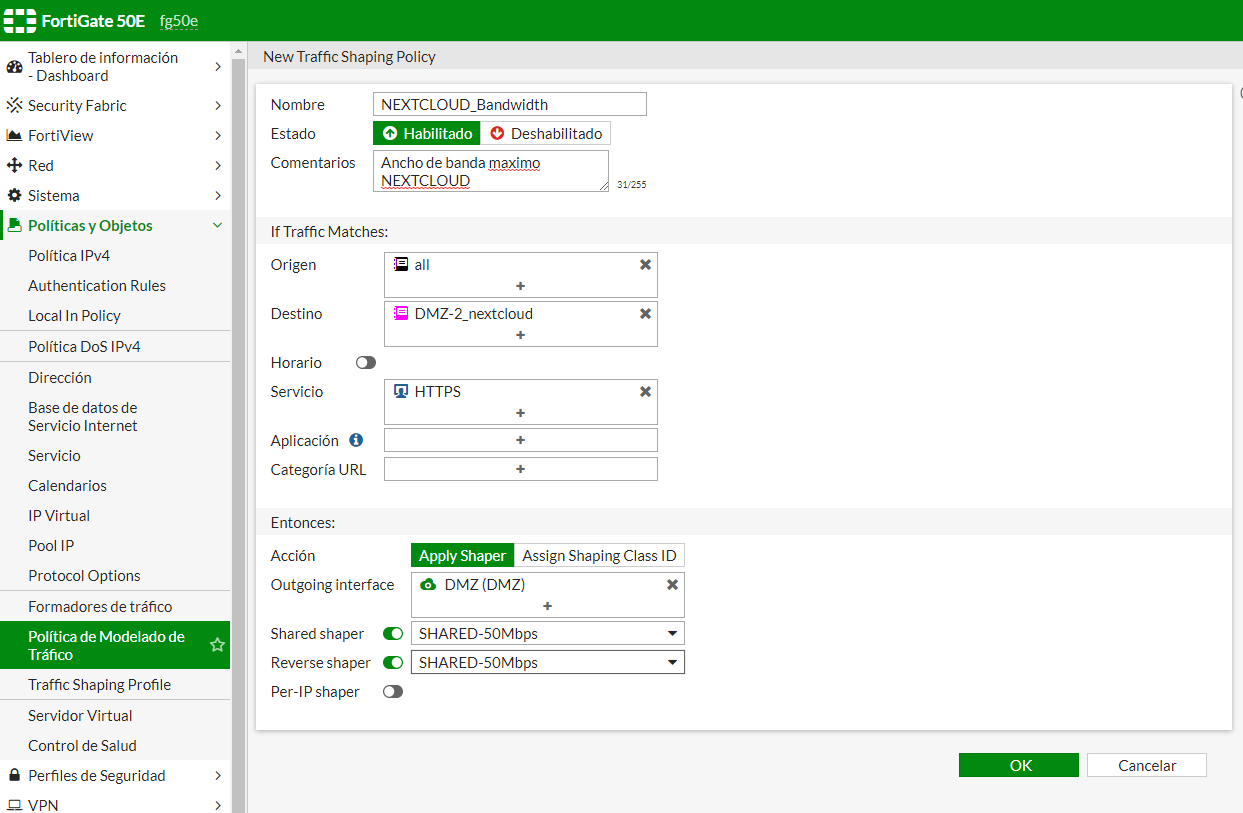Add another Servicio entry with plus

click(x=520, y=413)
